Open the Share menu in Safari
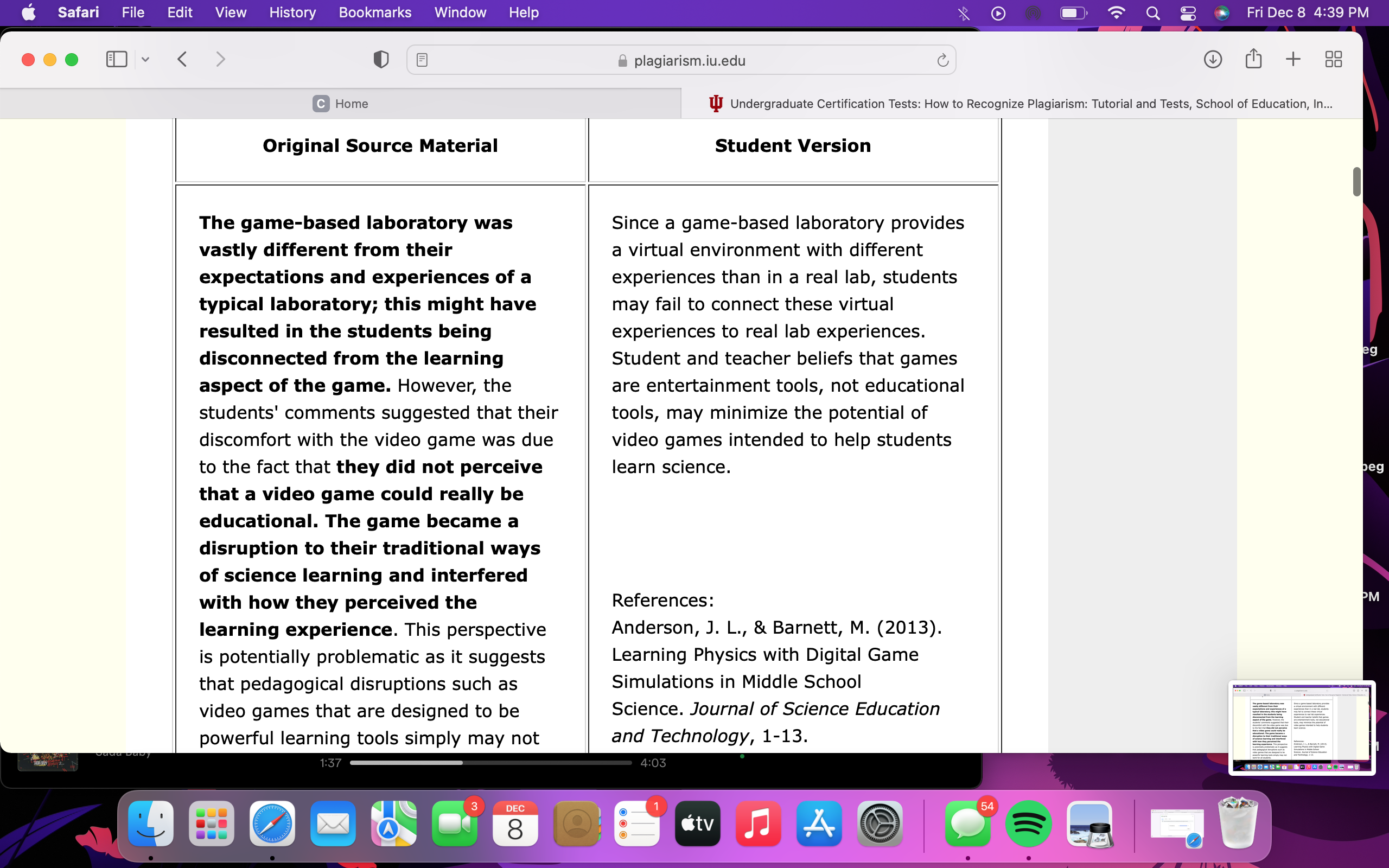1389x868 pixels. [x=1253, y=60]
